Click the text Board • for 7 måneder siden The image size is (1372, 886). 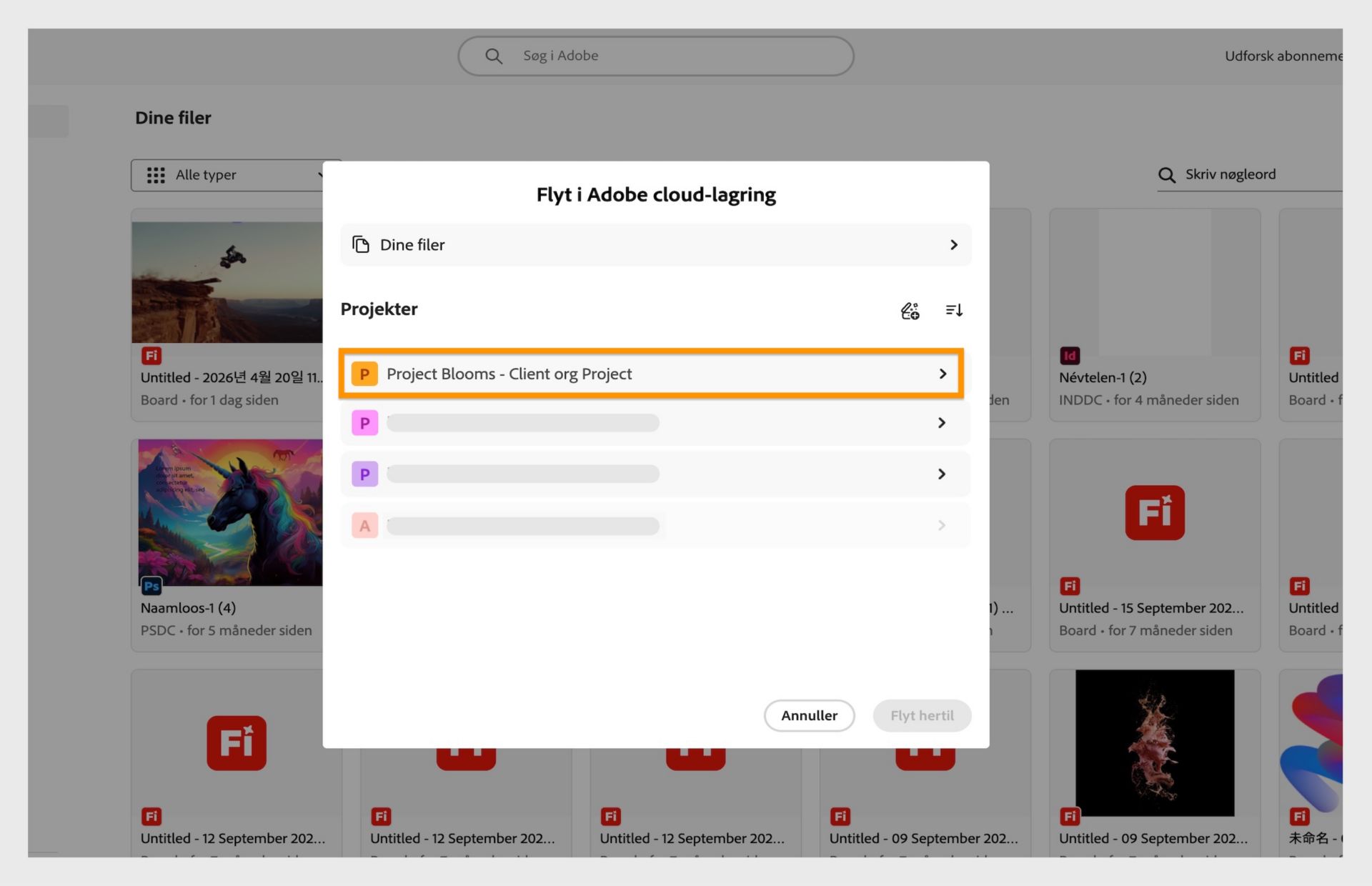[1145, 630]
